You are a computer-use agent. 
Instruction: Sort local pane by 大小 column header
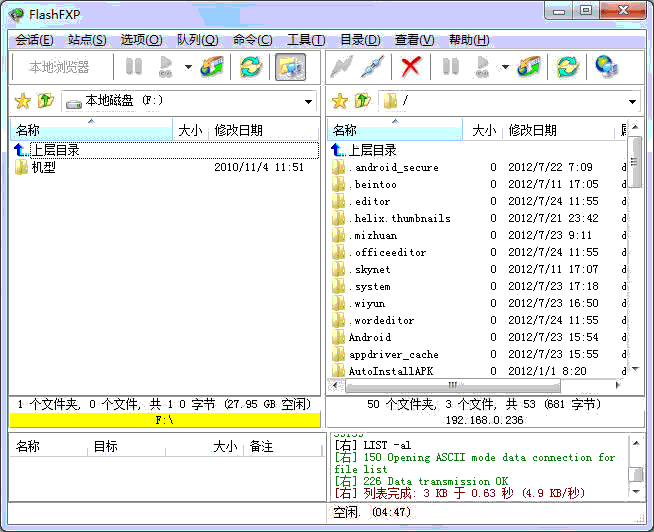coord(190,130)
